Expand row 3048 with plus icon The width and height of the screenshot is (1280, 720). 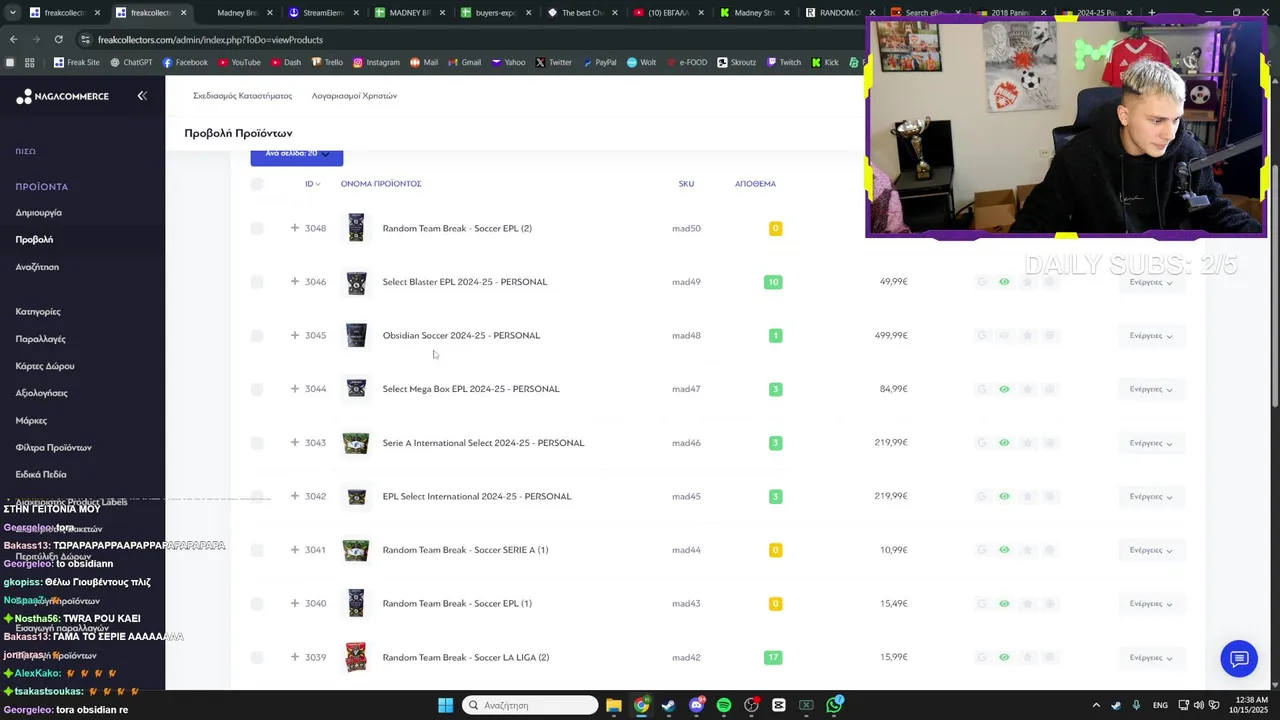(x=294, y=228)
